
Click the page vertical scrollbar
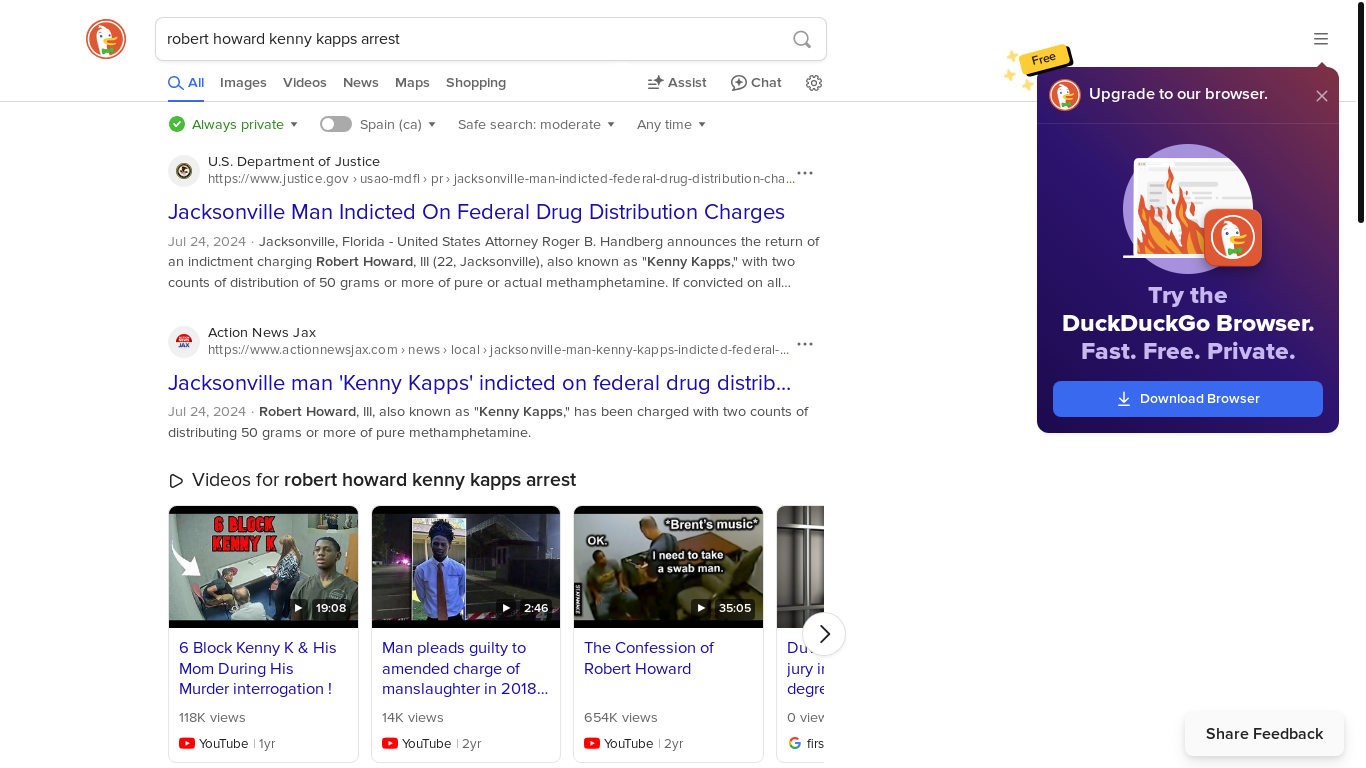pos(1361,112)
